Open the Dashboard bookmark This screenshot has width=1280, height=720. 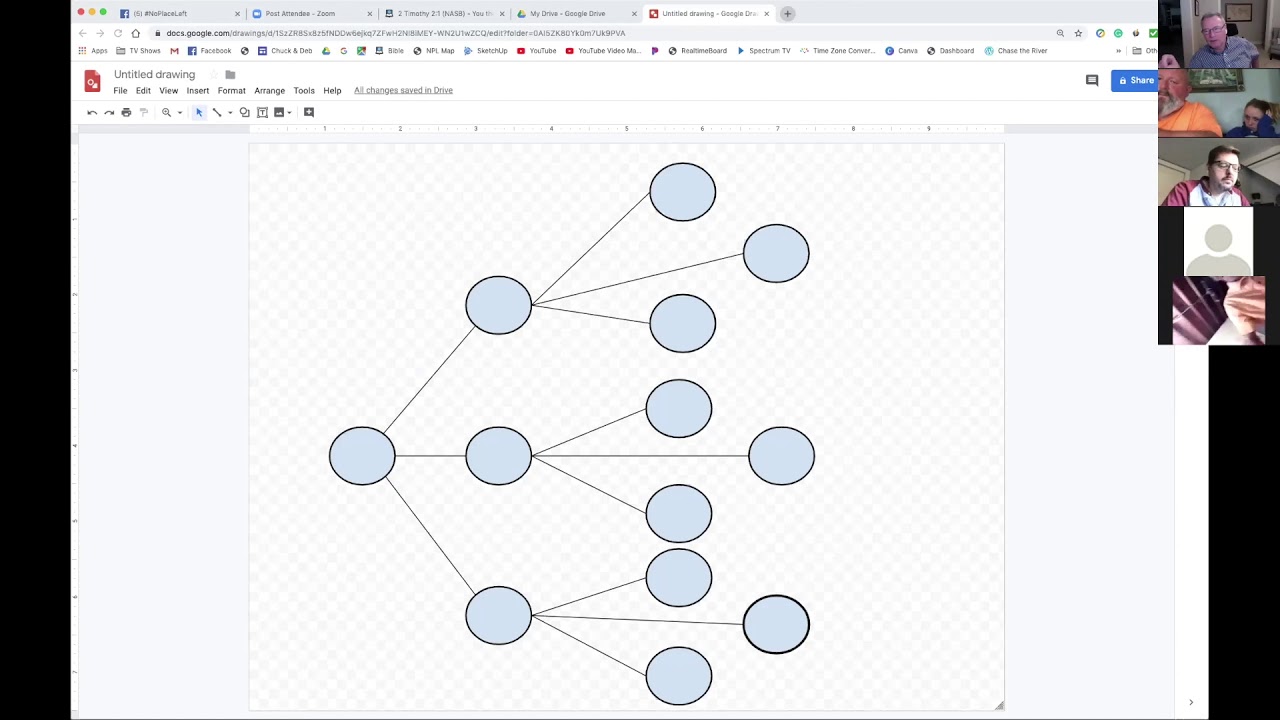point(950,51)
